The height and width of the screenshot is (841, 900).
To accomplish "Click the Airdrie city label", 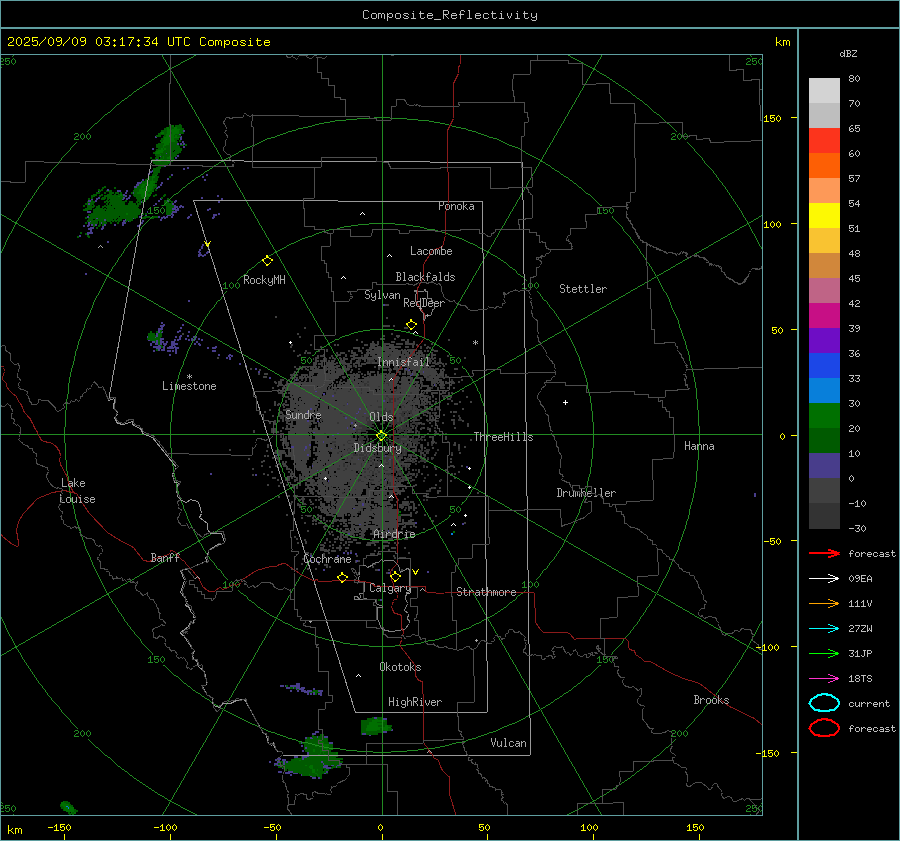I will [x=394, y=534].
